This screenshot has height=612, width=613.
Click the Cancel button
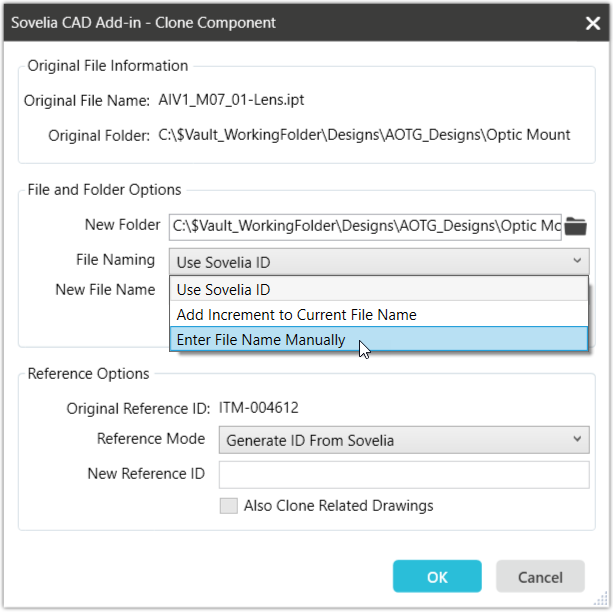[x=540, y=576]
